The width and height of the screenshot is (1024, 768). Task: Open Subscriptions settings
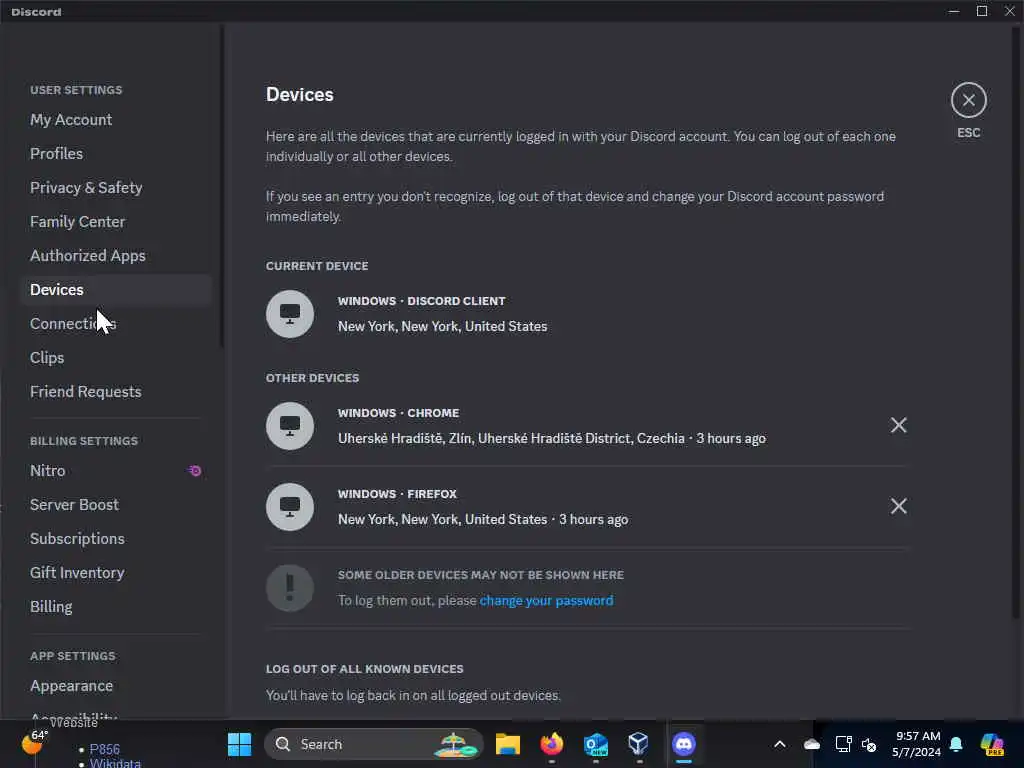116,538
